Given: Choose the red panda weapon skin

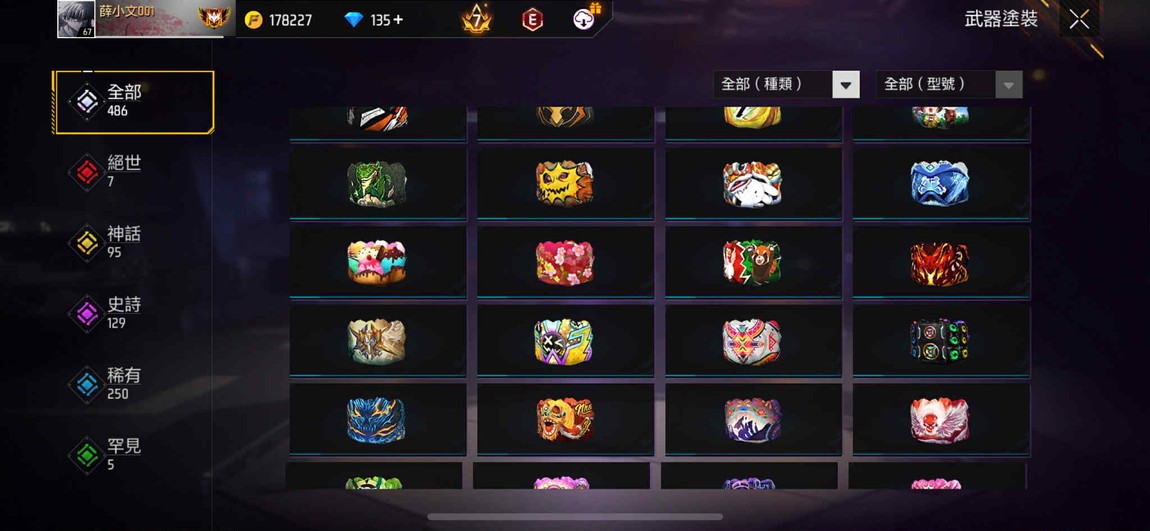Looking at the screenshot, I should [x=753, y=262].
